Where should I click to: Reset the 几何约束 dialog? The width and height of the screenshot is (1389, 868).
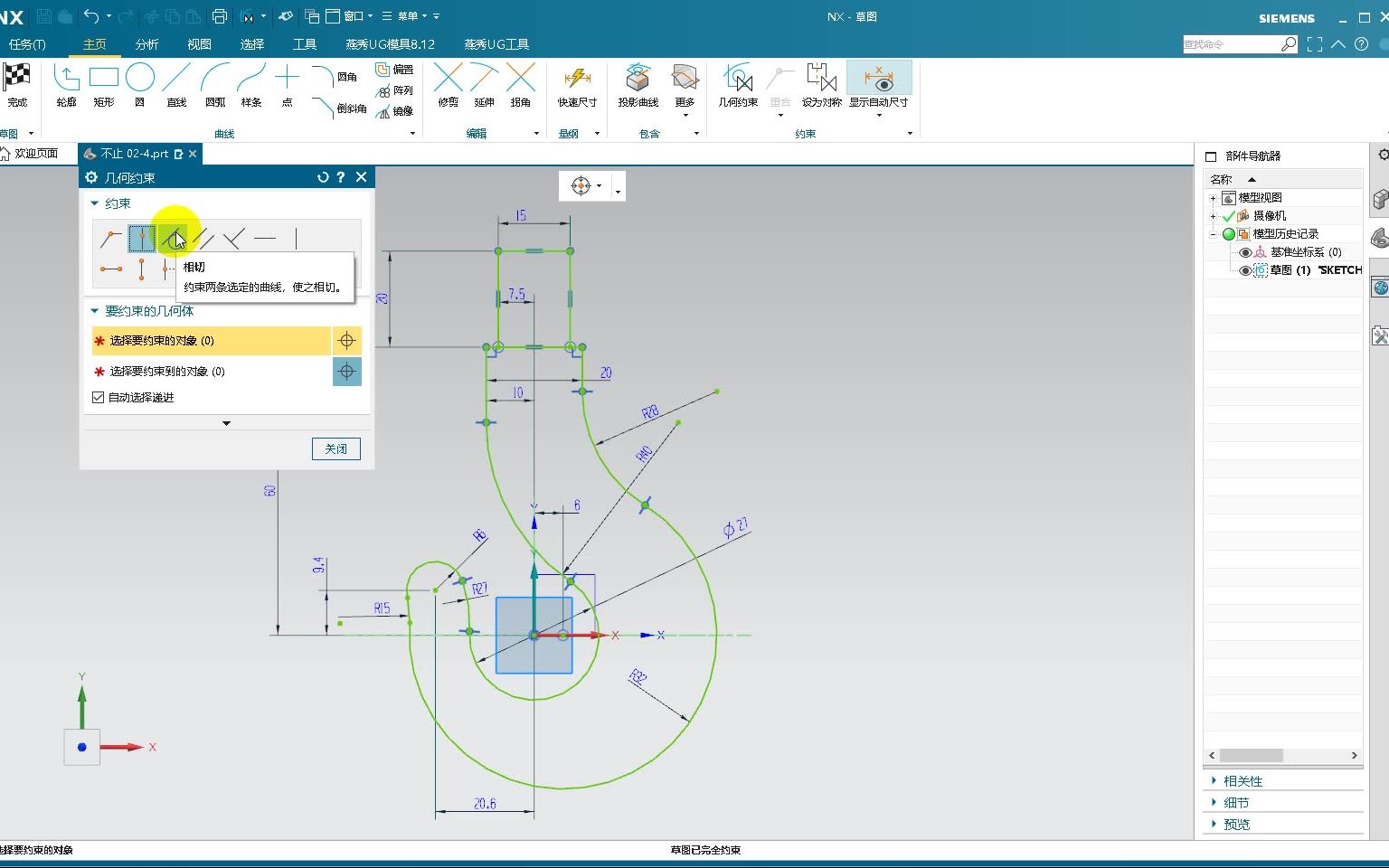tap(323, 177)
